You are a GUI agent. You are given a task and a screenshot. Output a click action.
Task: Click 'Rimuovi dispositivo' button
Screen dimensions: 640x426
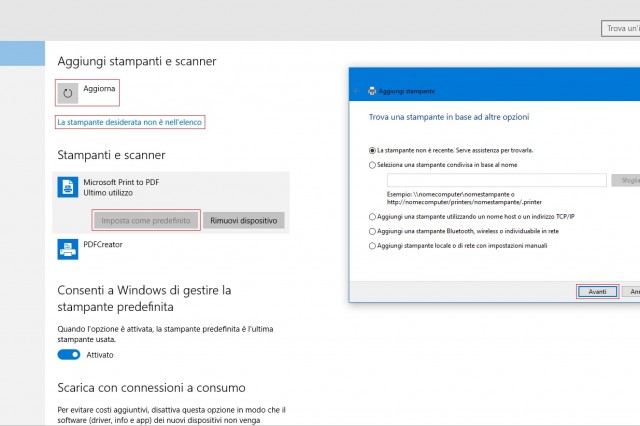coord(244,220)
